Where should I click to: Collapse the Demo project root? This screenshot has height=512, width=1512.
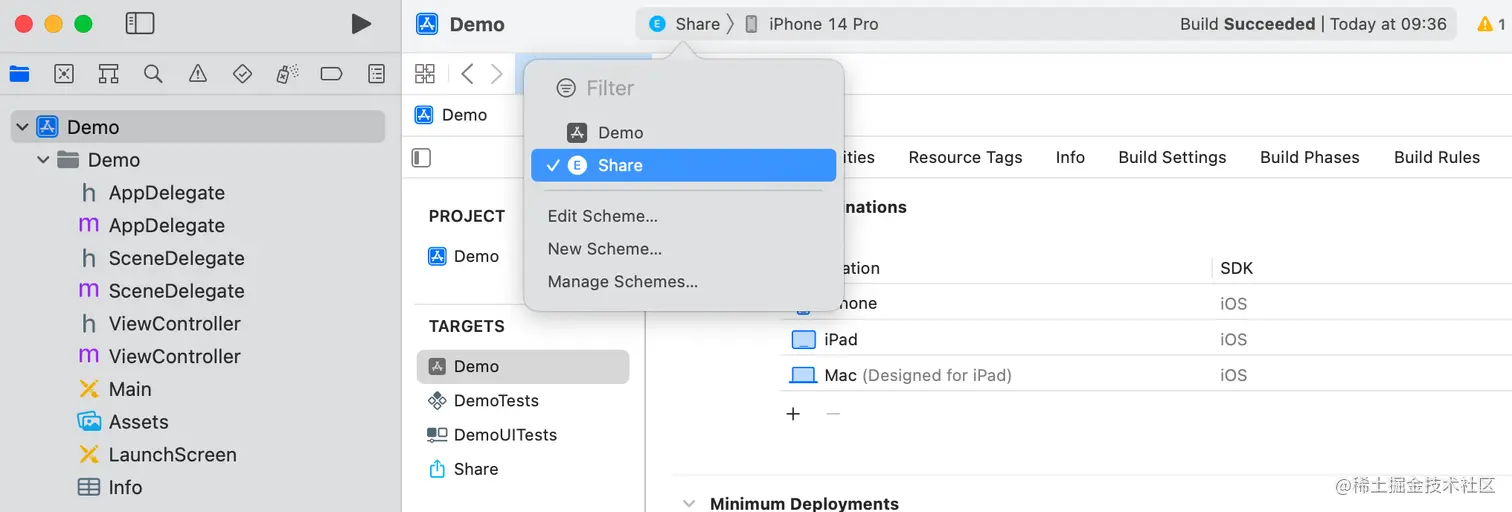[23, 127]
